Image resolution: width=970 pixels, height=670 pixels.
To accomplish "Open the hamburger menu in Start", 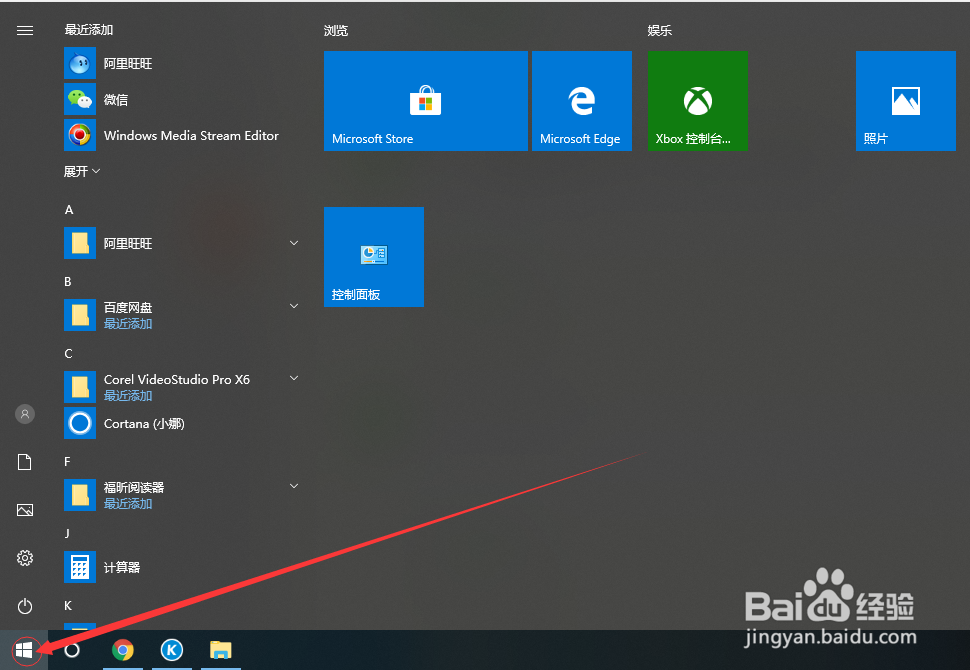I will pyautogui.click(x=25, y=30).
